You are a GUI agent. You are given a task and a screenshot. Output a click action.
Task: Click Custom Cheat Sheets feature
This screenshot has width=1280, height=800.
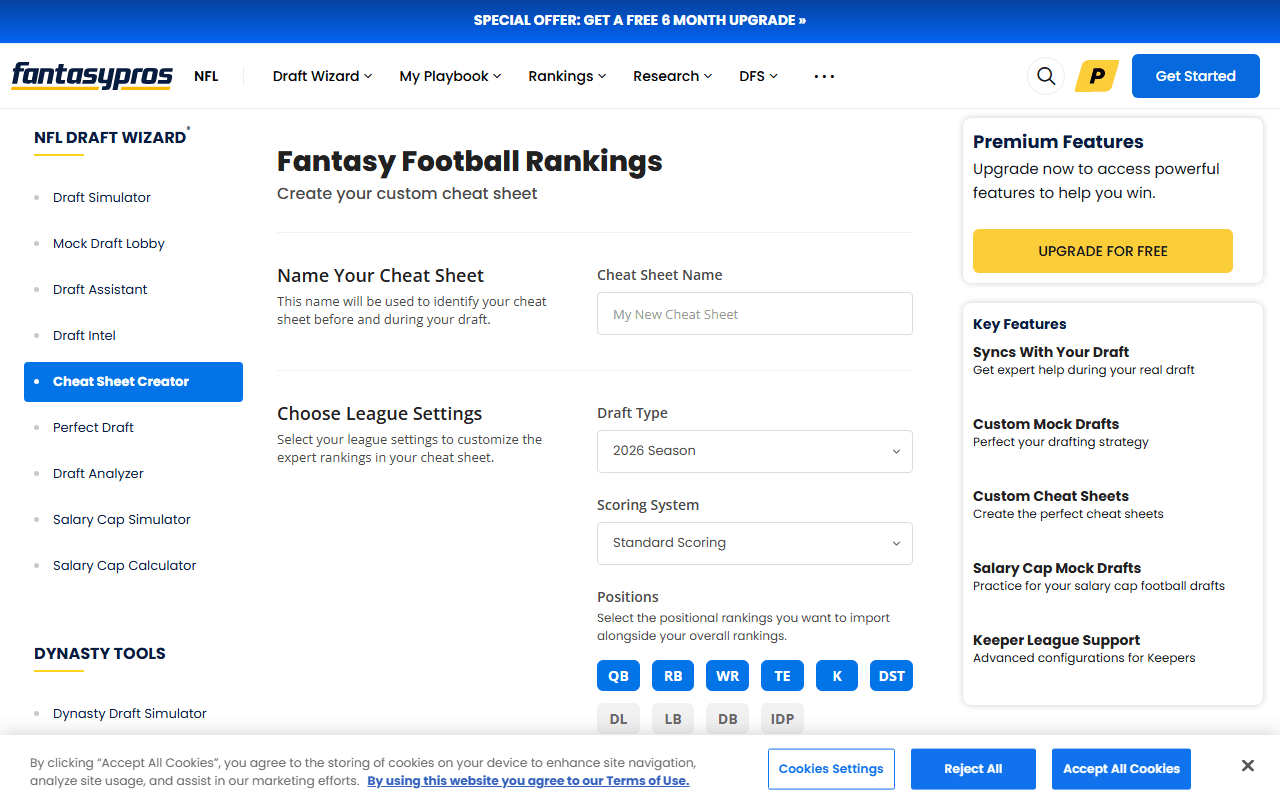pos(1051,496)
